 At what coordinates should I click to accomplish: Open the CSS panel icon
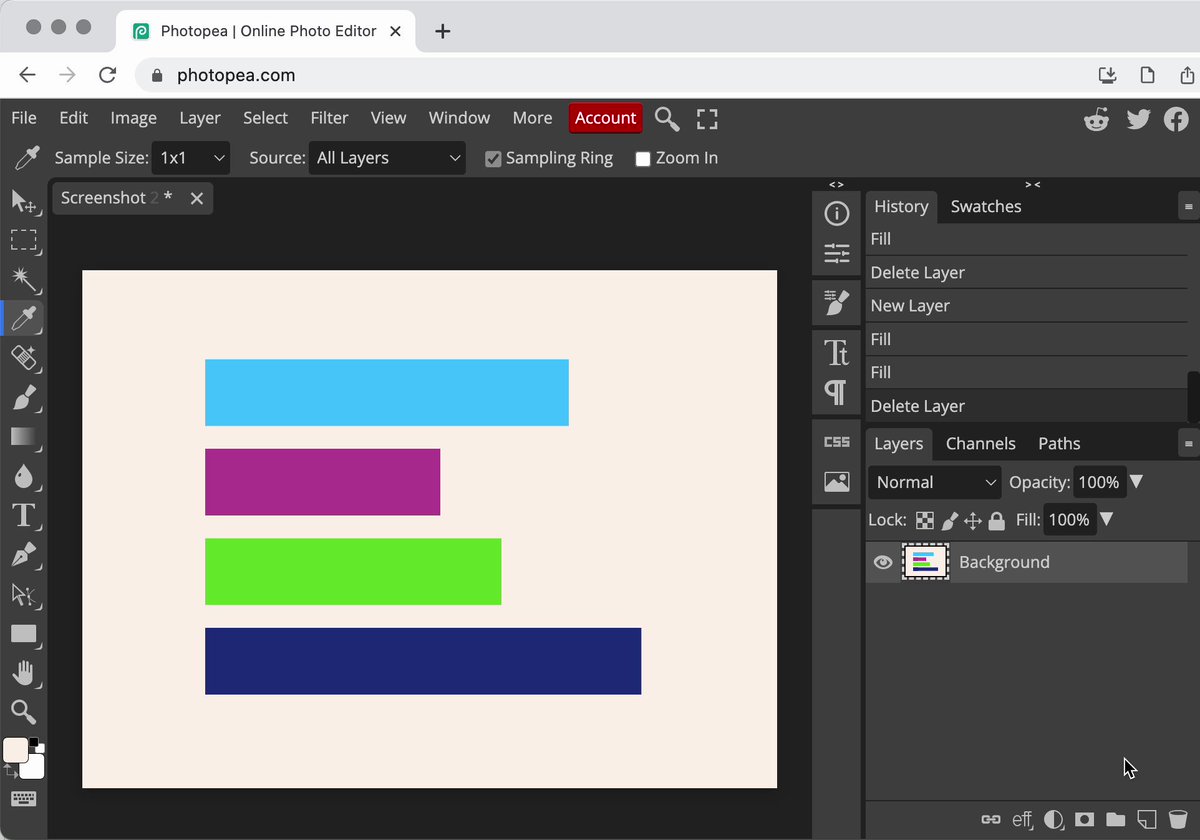(x=837, y=442)
